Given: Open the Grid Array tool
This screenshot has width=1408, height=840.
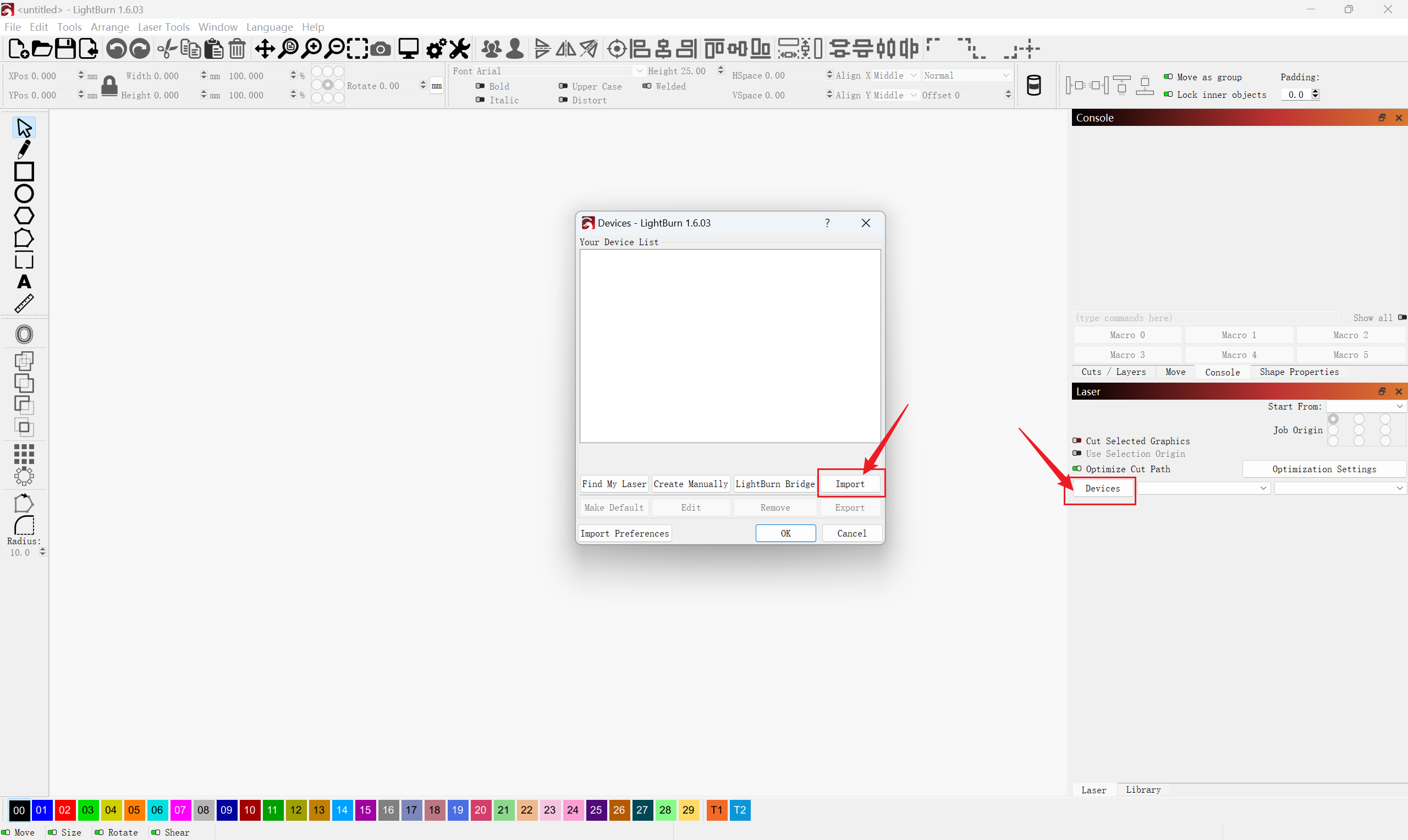Looking at the screenshot, I should coord(24,454).
